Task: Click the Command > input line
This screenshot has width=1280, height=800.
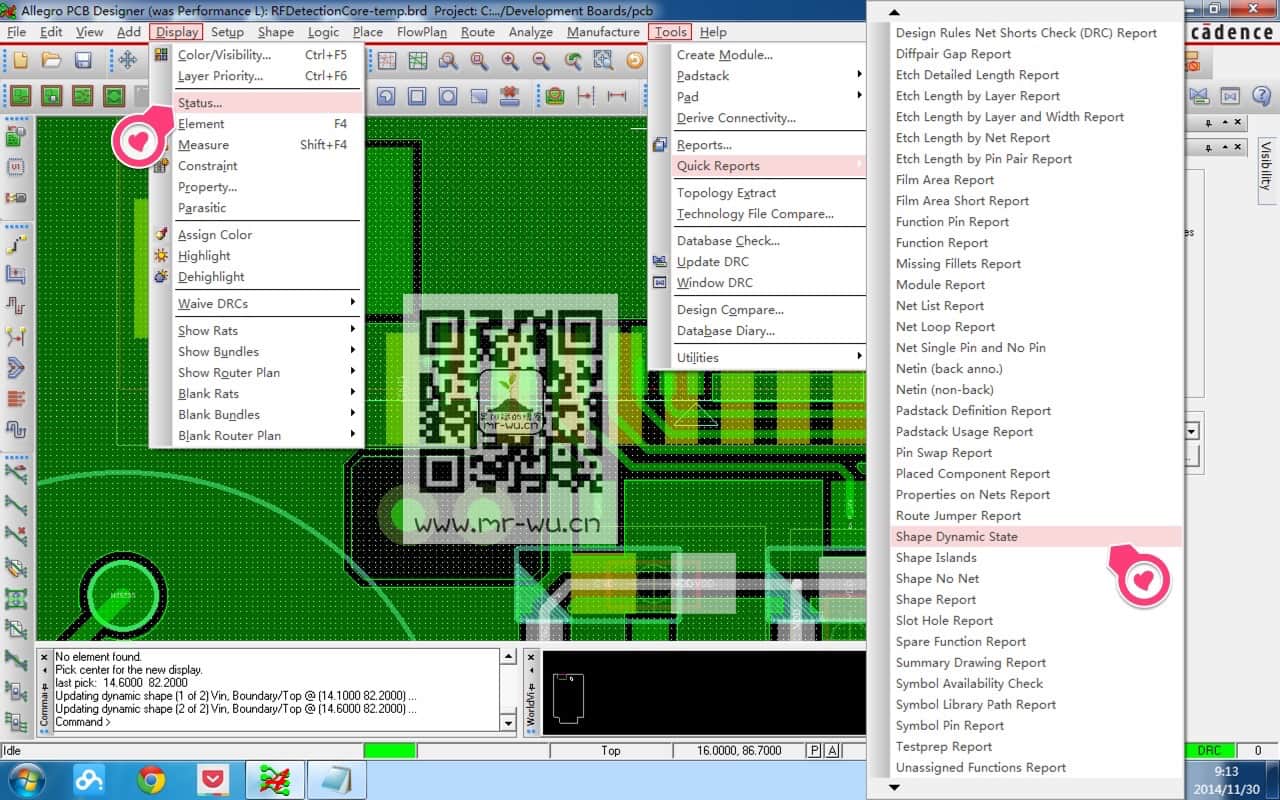Action: tap(277, 722)
